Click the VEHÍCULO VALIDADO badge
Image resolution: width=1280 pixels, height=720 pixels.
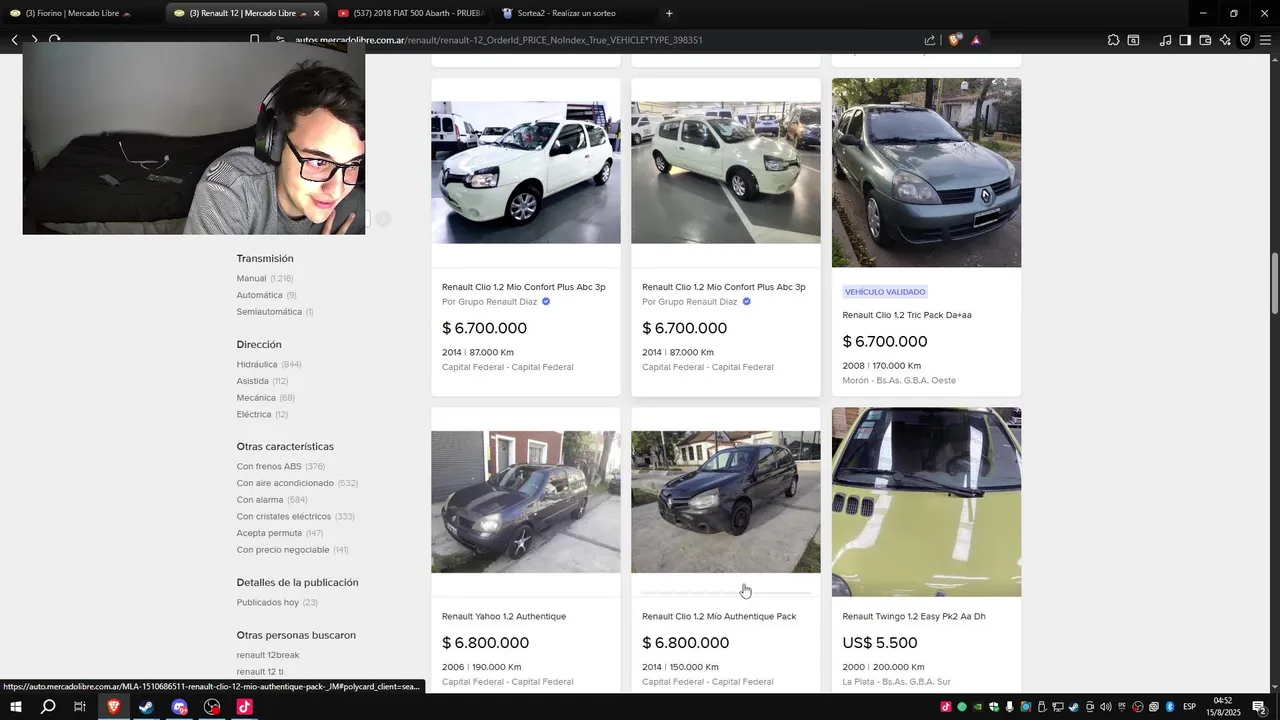click(885, 292)
